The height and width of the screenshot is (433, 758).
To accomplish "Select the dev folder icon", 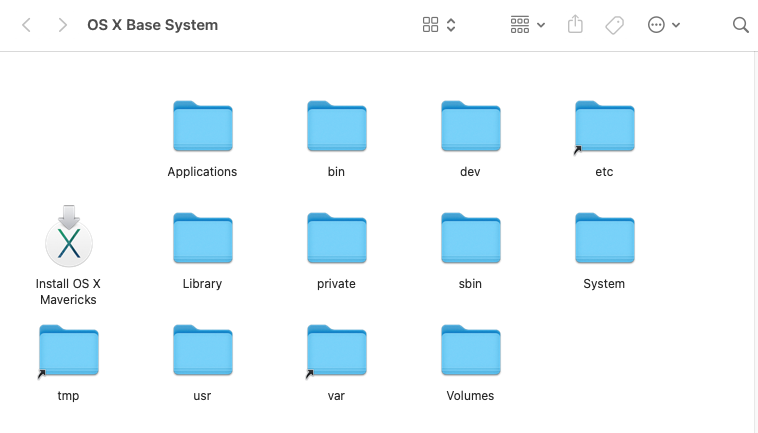I will (x=471, y=126).
